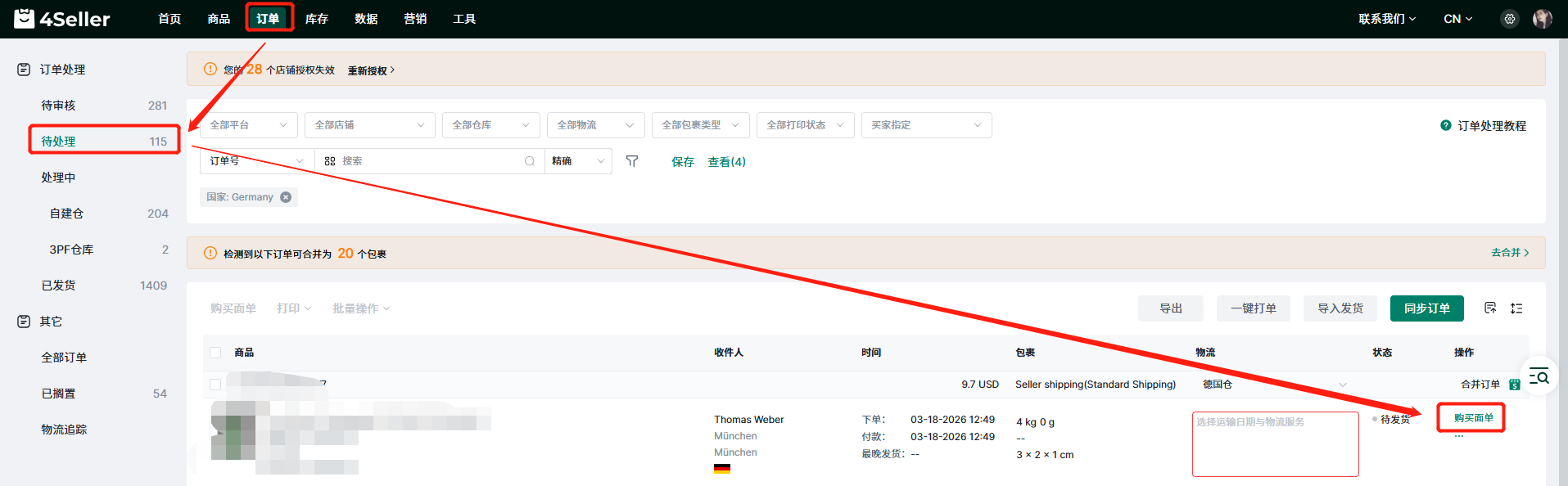Open the floating search list icon

1539,377
